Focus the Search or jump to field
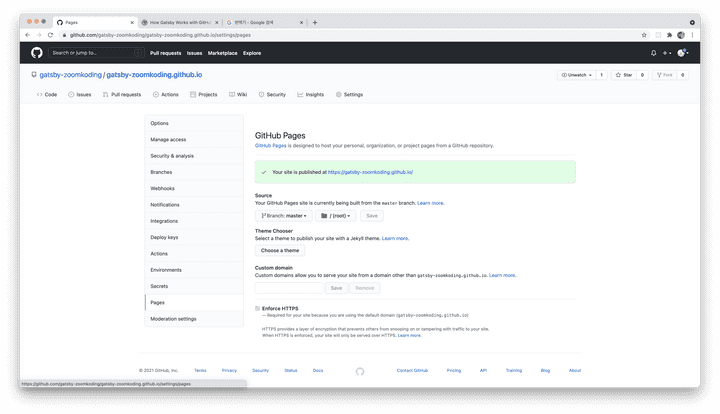This screenshot has height=414, width=720. (96, 53)
